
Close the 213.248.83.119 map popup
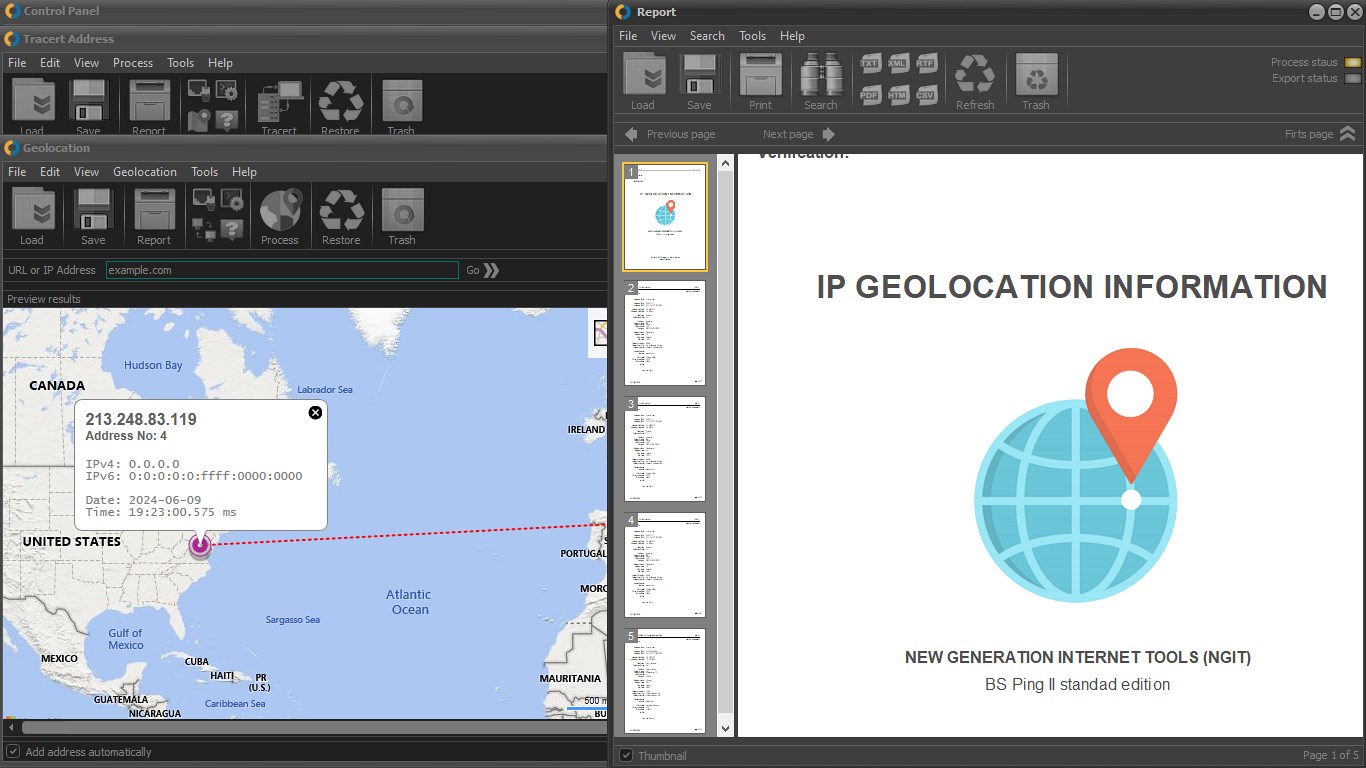315,412
